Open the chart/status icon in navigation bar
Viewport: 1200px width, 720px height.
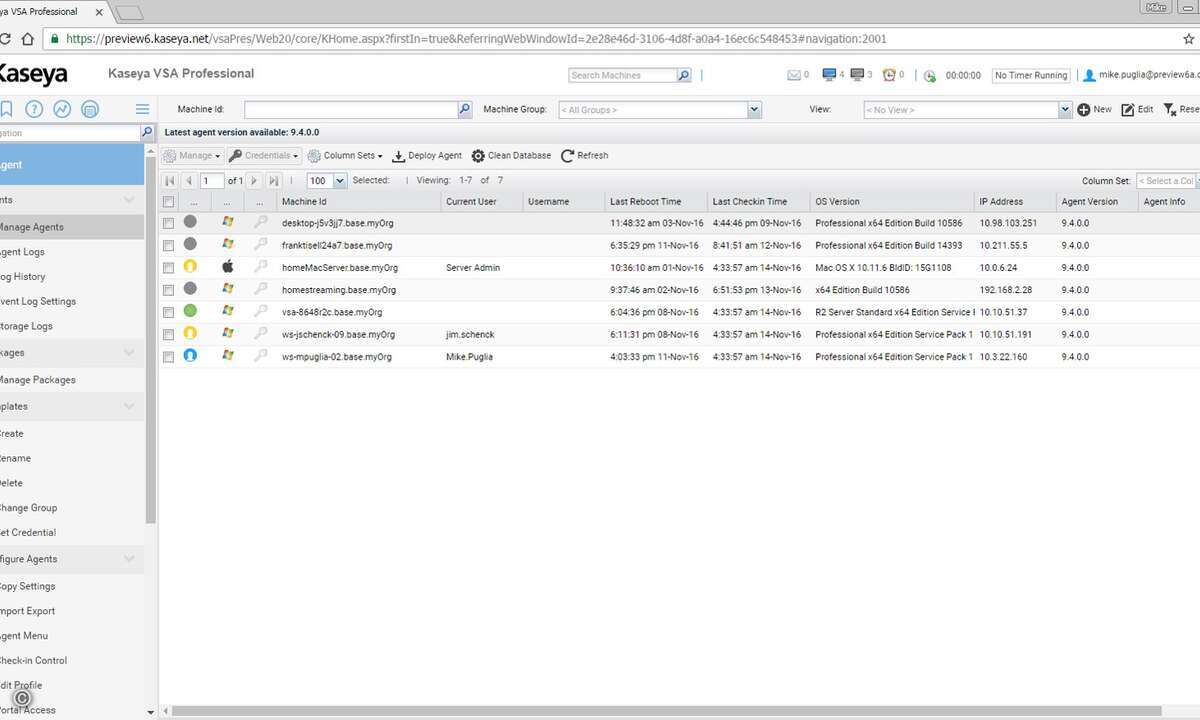click(x=62, y=109)
